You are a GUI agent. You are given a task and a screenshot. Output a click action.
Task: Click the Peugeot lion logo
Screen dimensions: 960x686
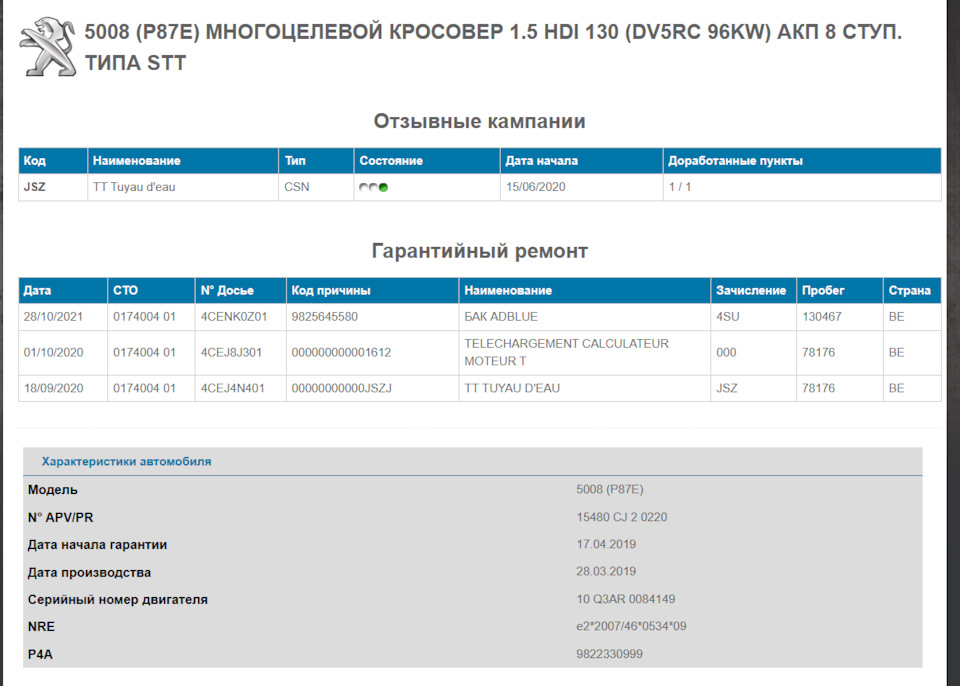click(48, 47)
